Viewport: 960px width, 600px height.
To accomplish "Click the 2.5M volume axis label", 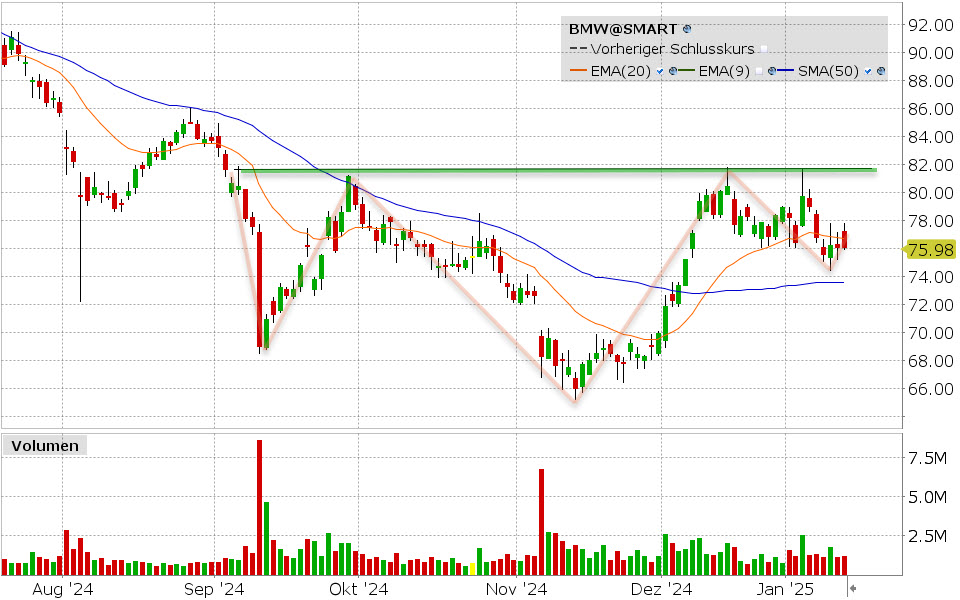I will 928,536.
